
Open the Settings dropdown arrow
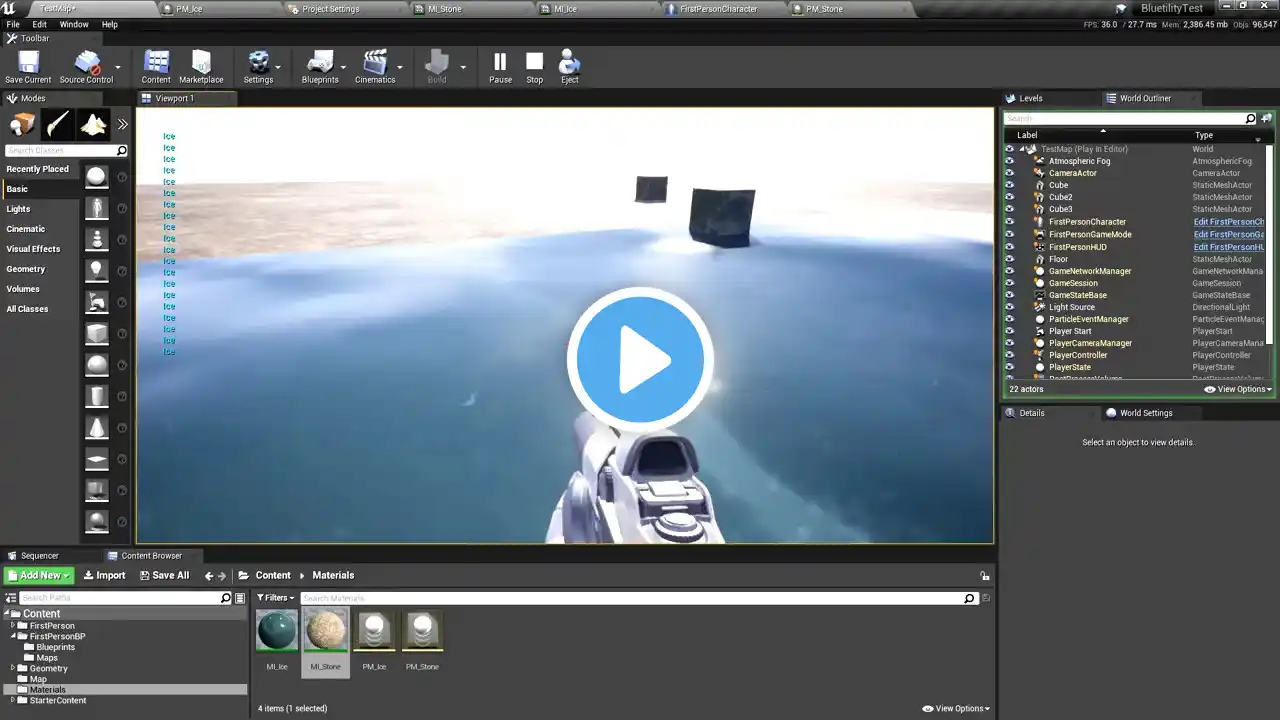(x=279, y=68)
